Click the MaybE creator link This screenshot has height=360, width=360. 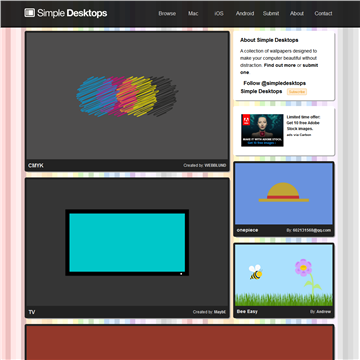tap(220, 312)
